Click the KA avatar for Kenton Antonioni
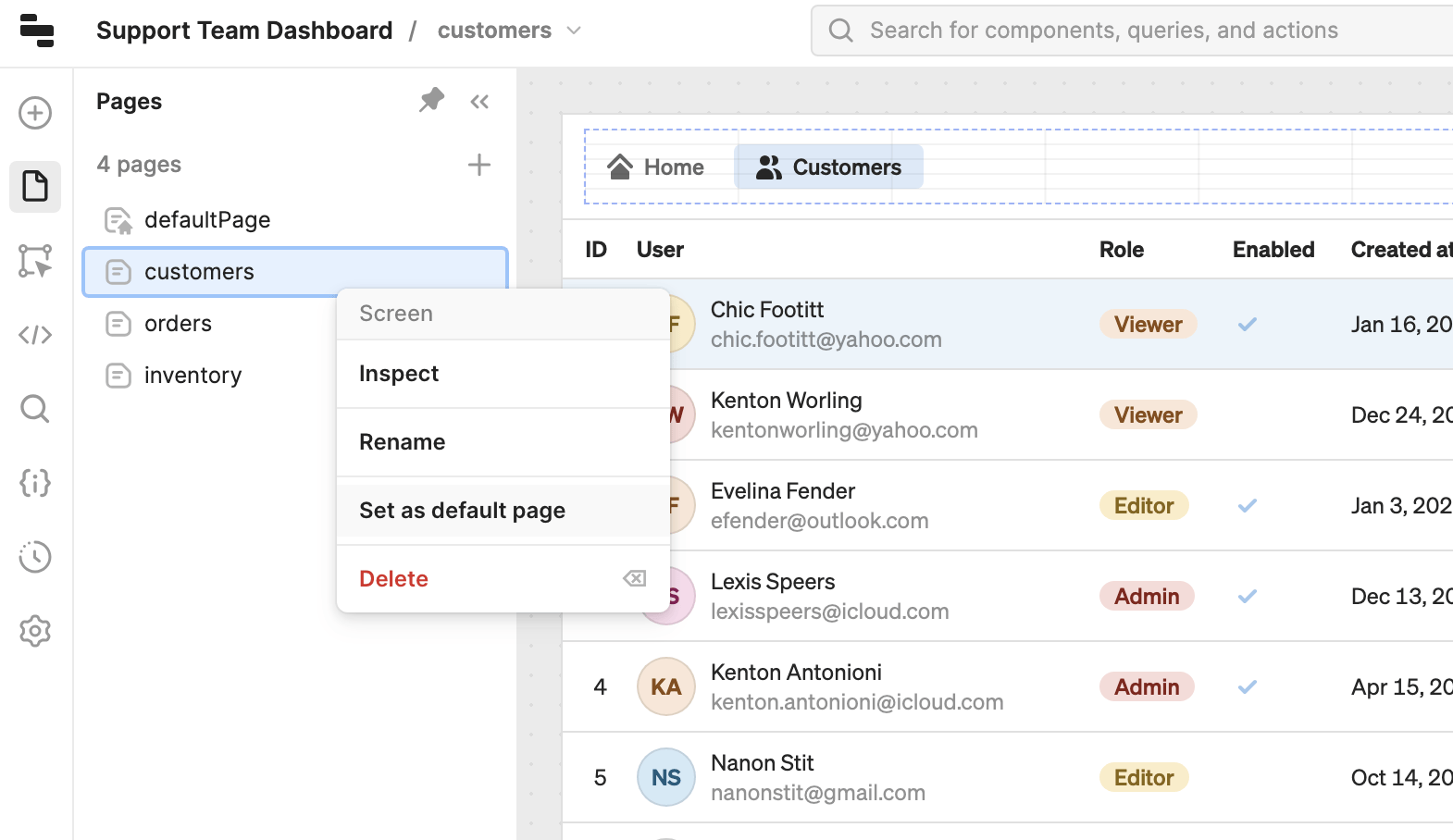Screen dimensions: 1453x840 pos(666,686)
